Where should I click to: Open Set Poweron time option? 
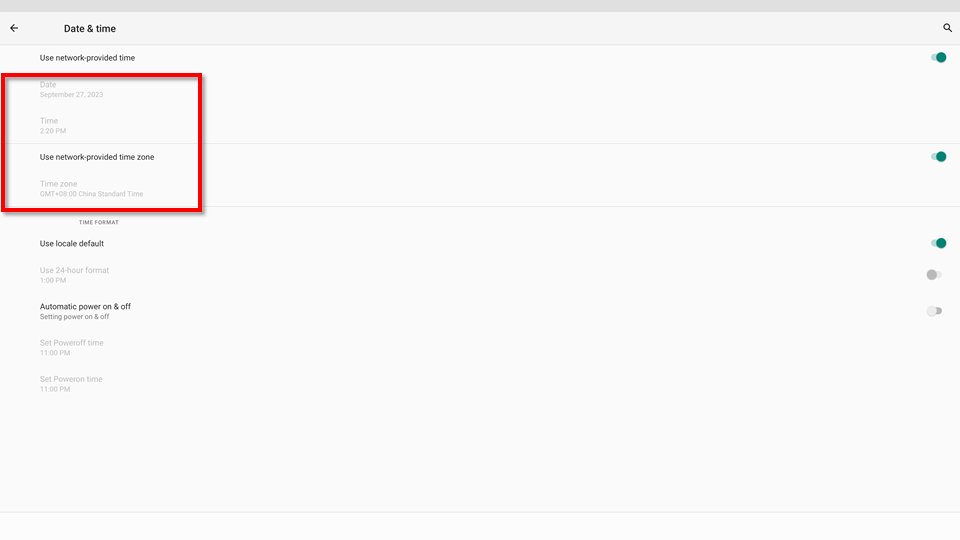click(70, 383)
